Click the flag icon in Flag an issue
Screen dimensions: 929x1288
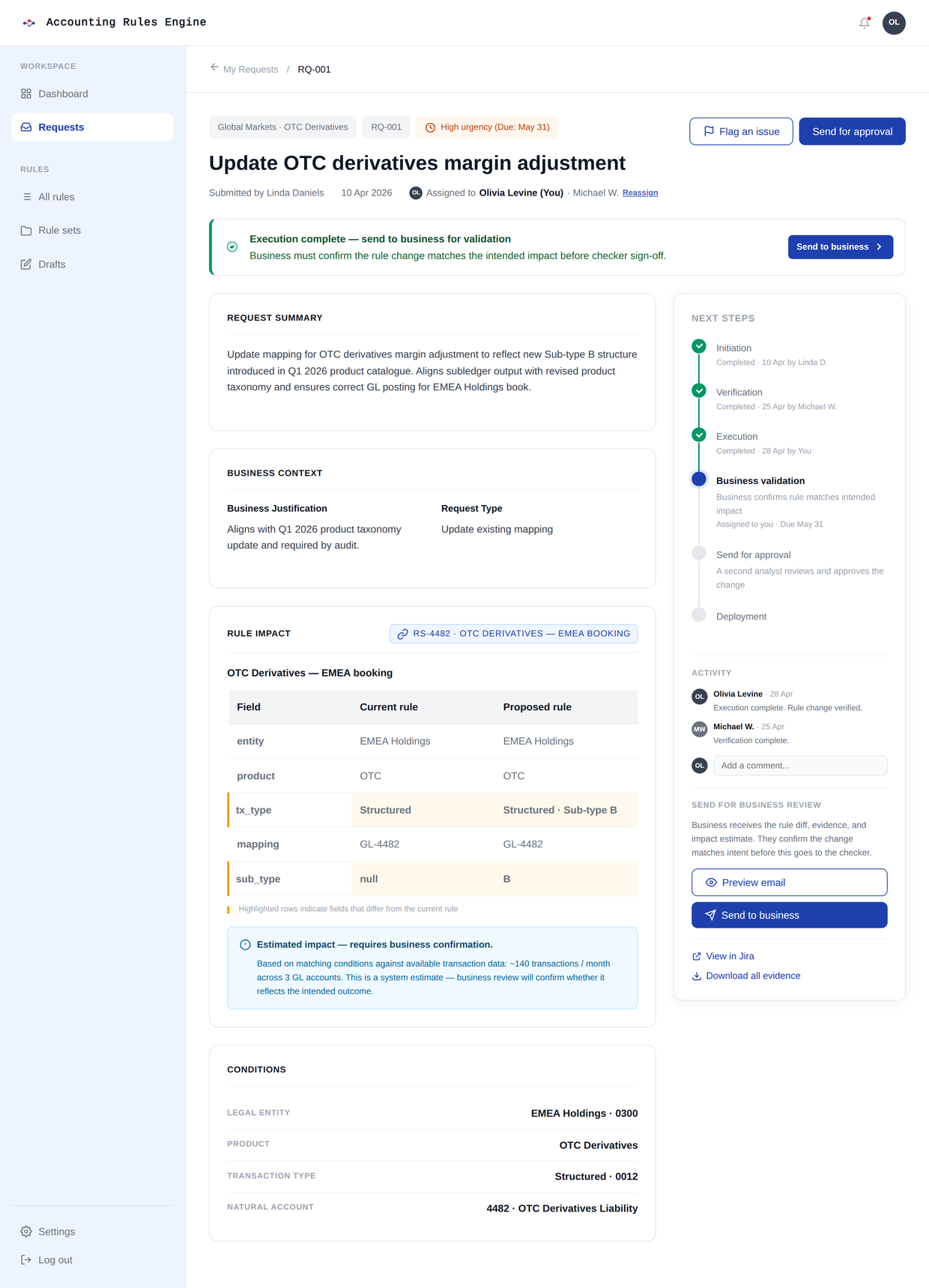pos(709,131)
